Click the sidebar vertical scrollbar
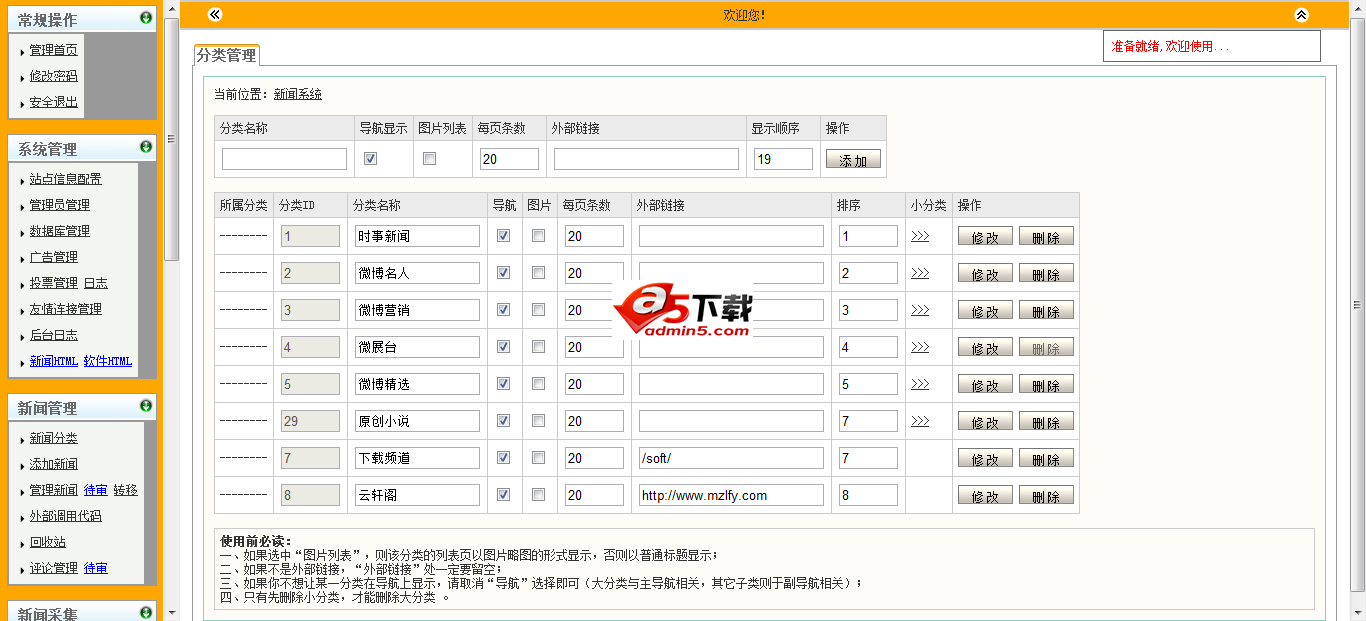Screen dimensions: 1366x621 pos(171,138)
